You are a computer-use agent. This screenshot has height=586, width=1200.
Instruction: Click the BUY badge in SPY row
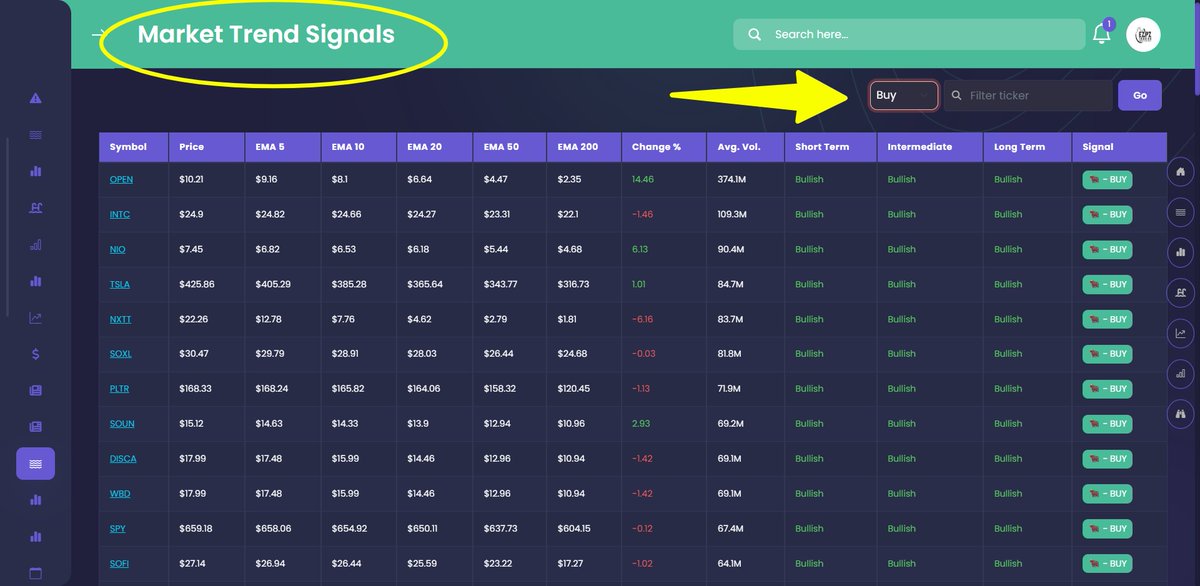coord(1107,529)
